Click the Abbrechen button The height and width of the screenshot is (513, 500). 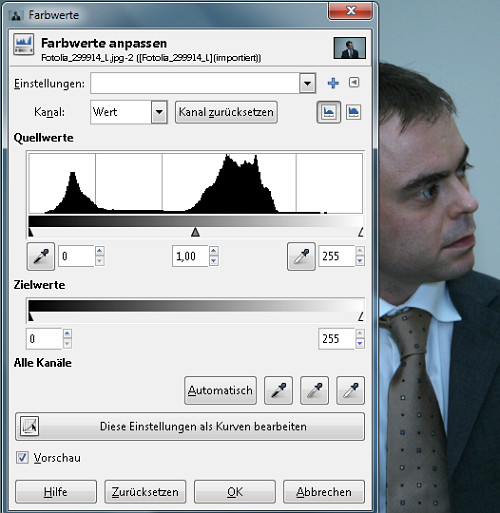tap(324, 492)
